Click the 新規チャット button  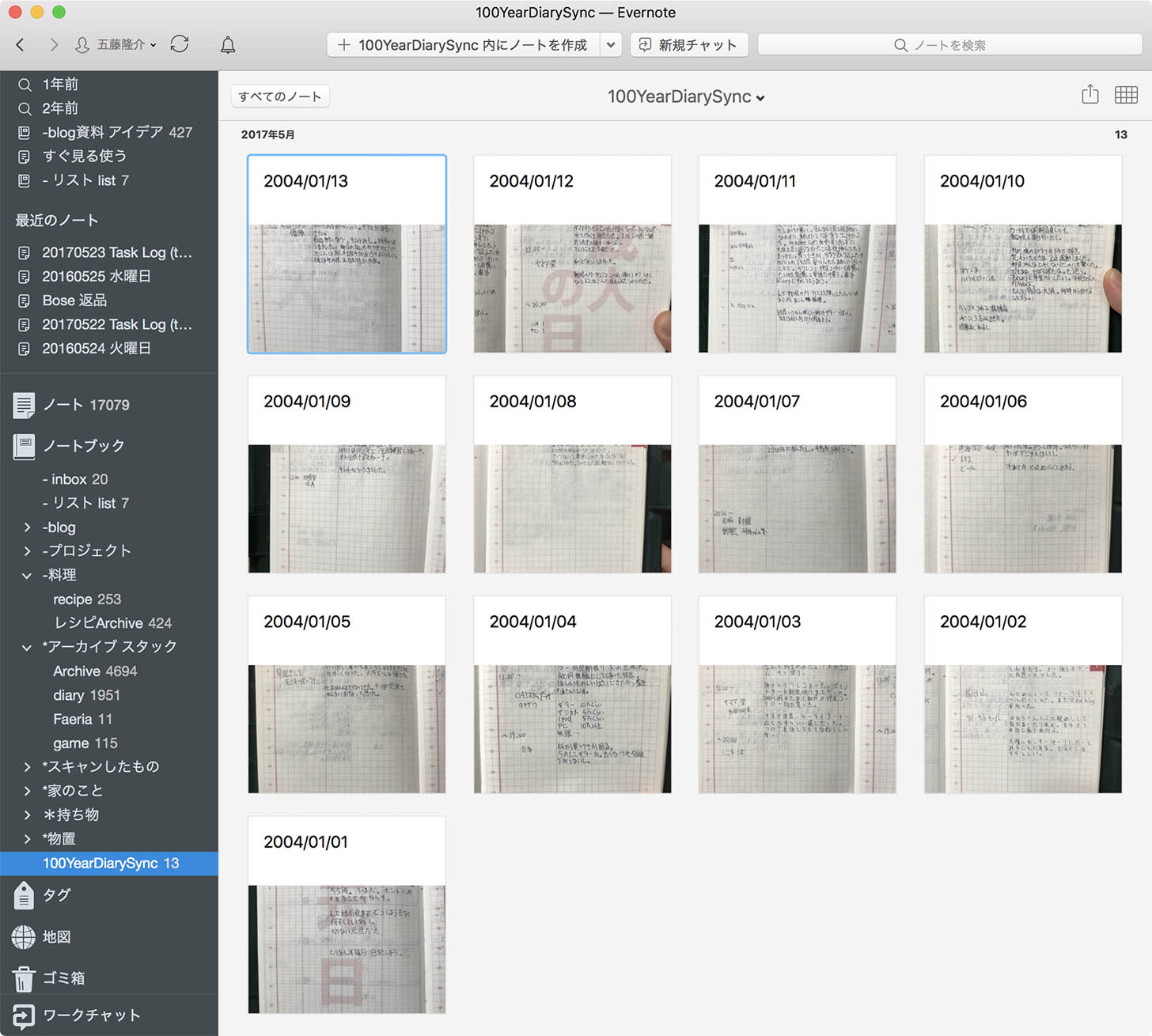pos(688,45)
